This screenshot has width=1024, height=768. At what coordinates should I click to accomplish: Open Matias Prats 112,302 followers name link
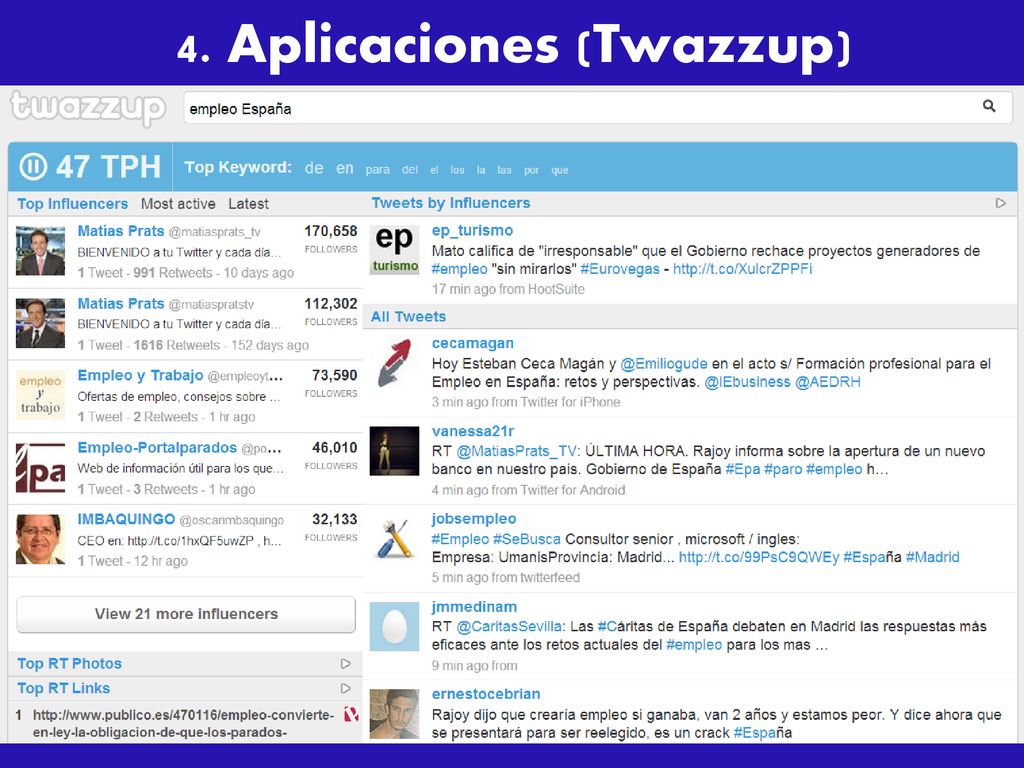click(121, 304)
